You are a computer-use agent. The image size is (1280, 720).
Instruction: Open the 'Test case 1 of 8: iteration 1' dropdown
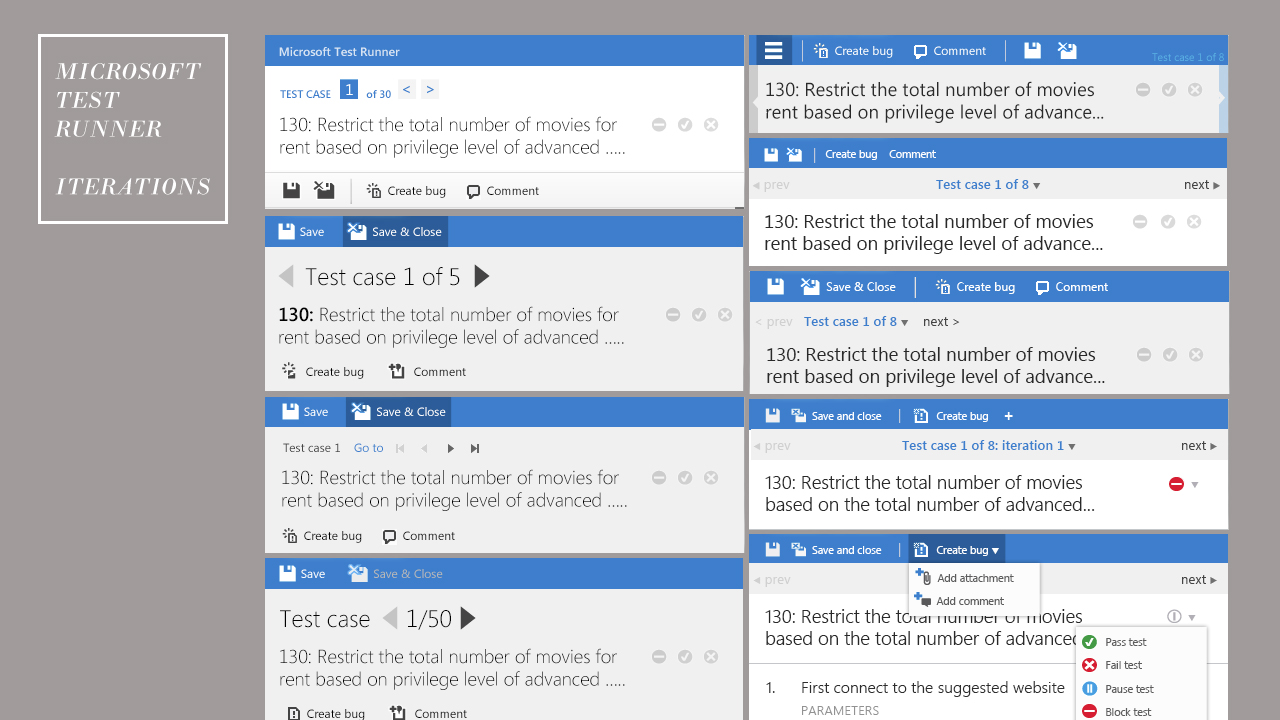[x=989, y=446]
